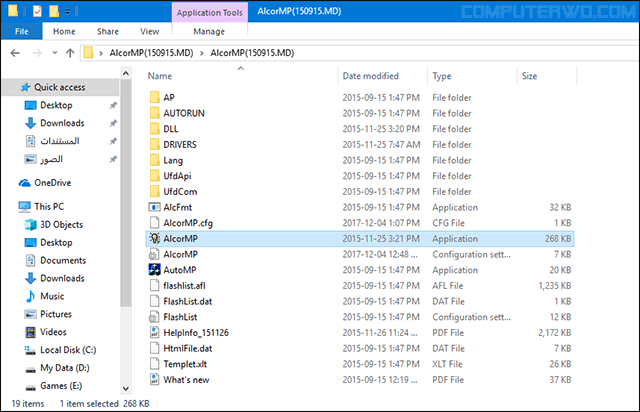This screenshot has height=412, width=640.
Task: Open pinned Desktop under Quick access
Action: pos(56,105)
